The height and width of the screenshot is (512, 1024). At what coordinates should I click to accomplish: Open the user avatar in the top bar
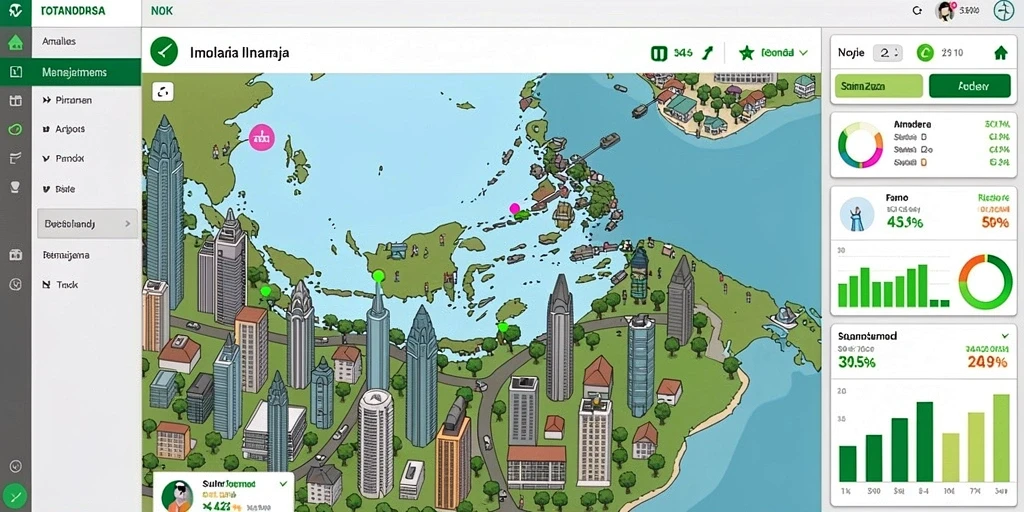[946, 10]
